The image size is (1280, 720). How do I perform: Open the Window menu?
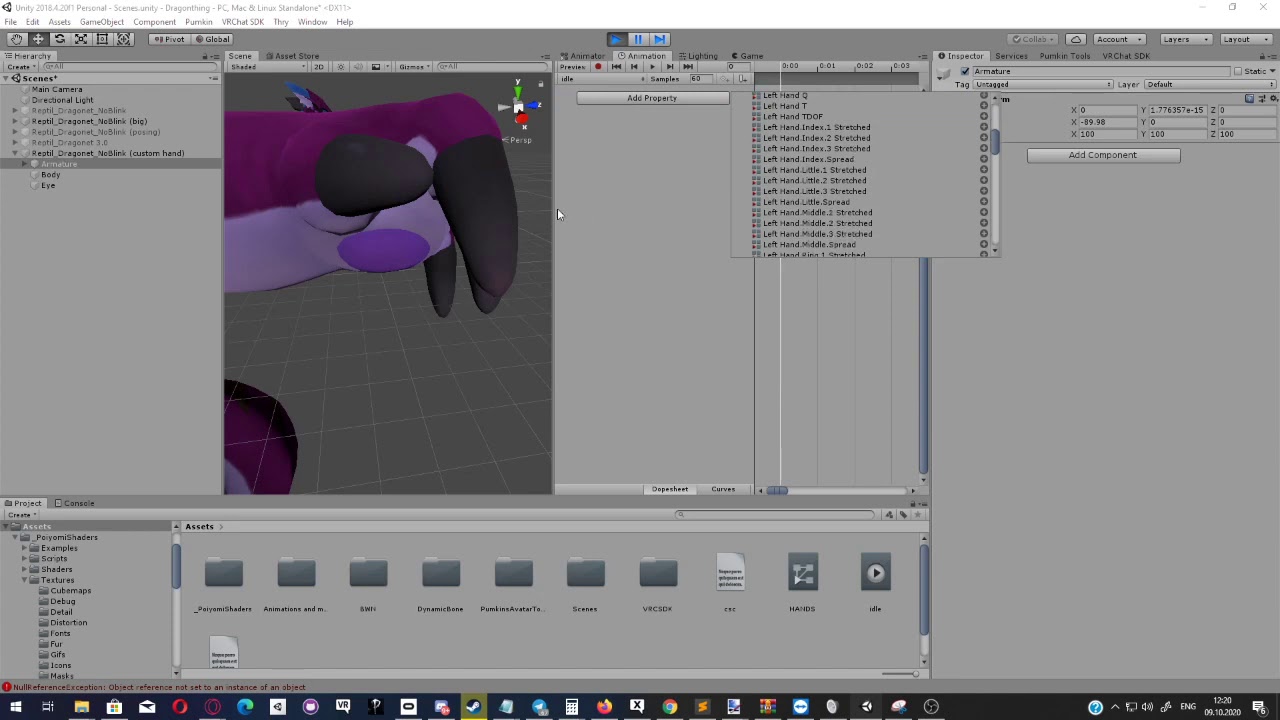(312, 22)
